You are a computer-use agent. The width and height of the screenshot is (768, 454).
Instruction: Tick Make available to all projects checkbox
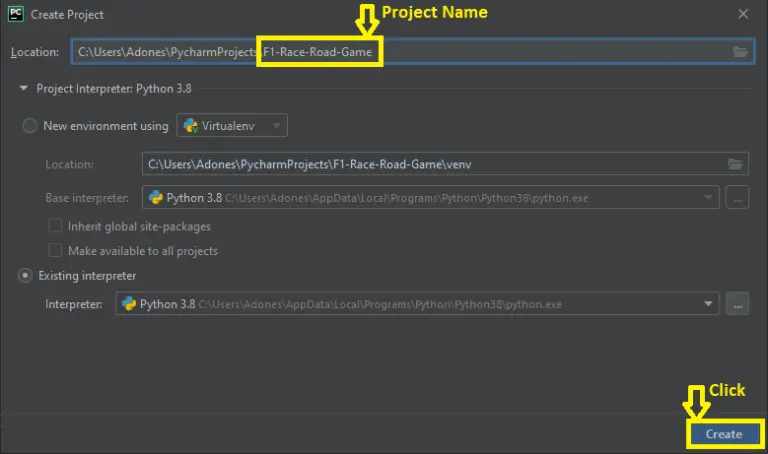point(56,250)
